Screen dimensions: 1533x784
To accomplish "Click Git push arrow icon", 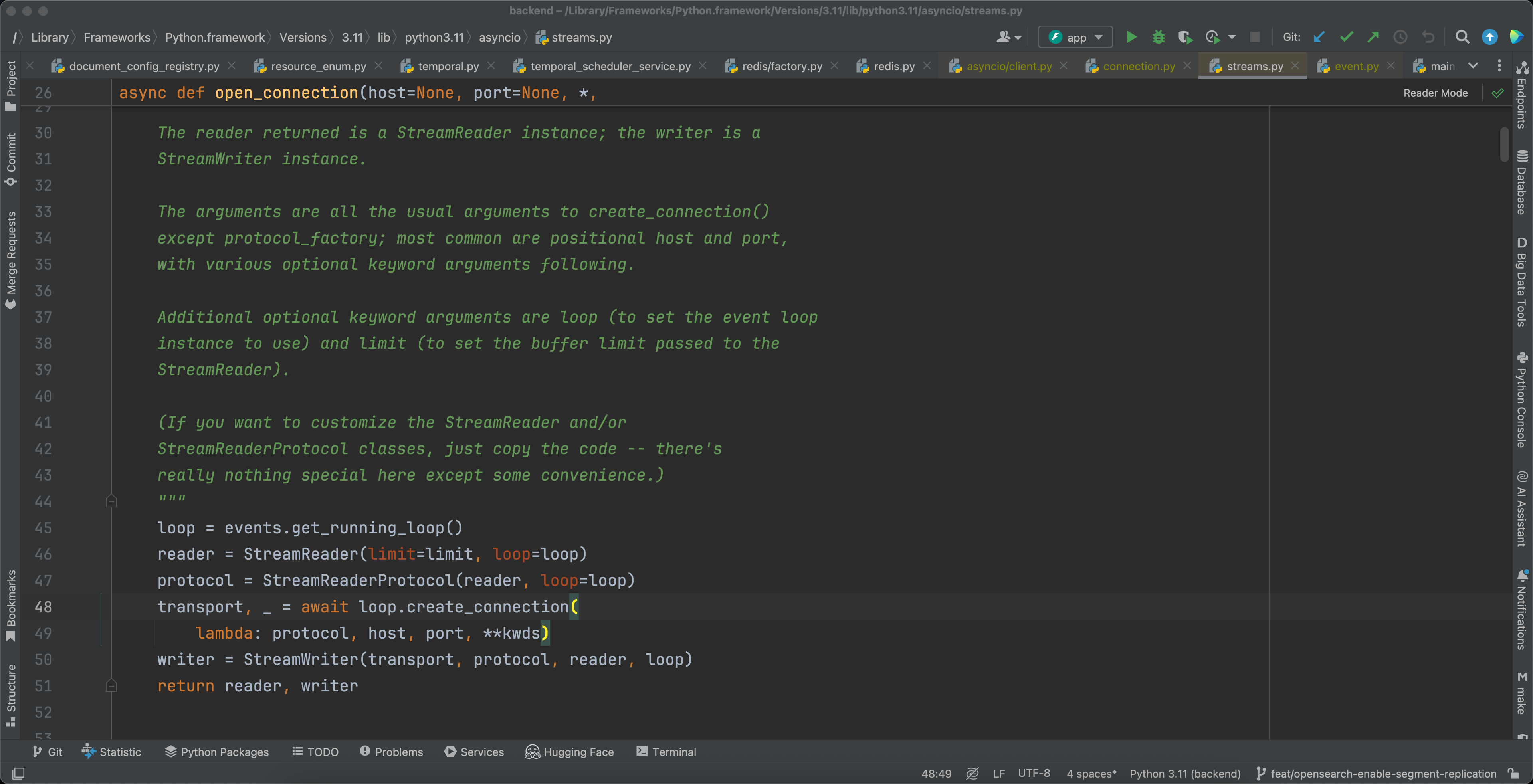I will coord(1373,37).
